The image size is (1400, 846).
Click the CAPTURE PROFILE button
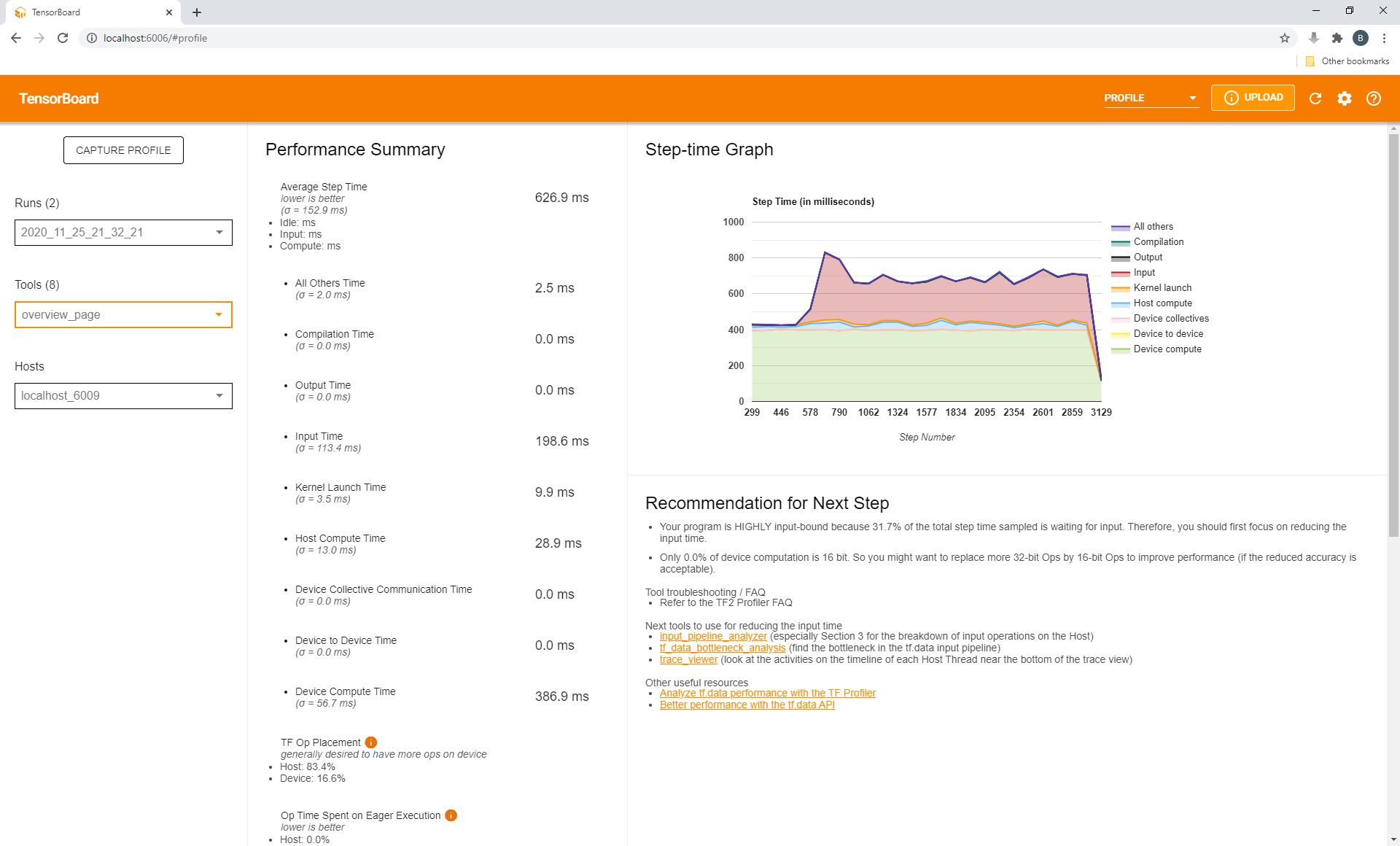click(x=122, y=150)
